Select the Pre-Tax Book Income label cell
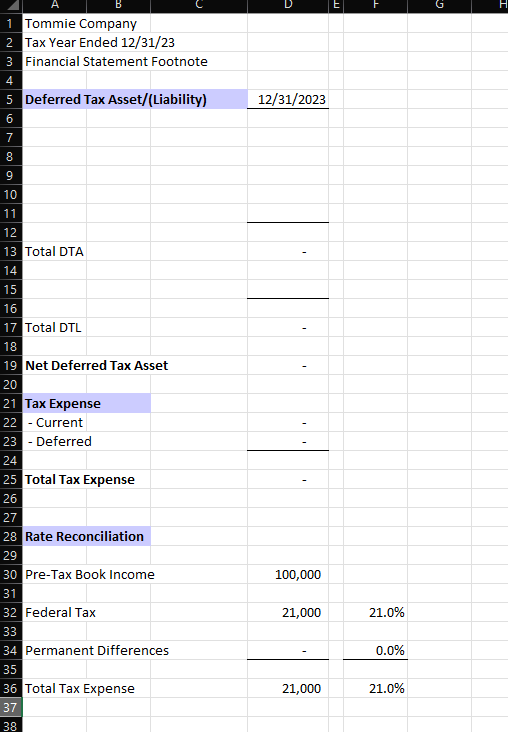Screen dimensions: 508x732 click(90, 575)
